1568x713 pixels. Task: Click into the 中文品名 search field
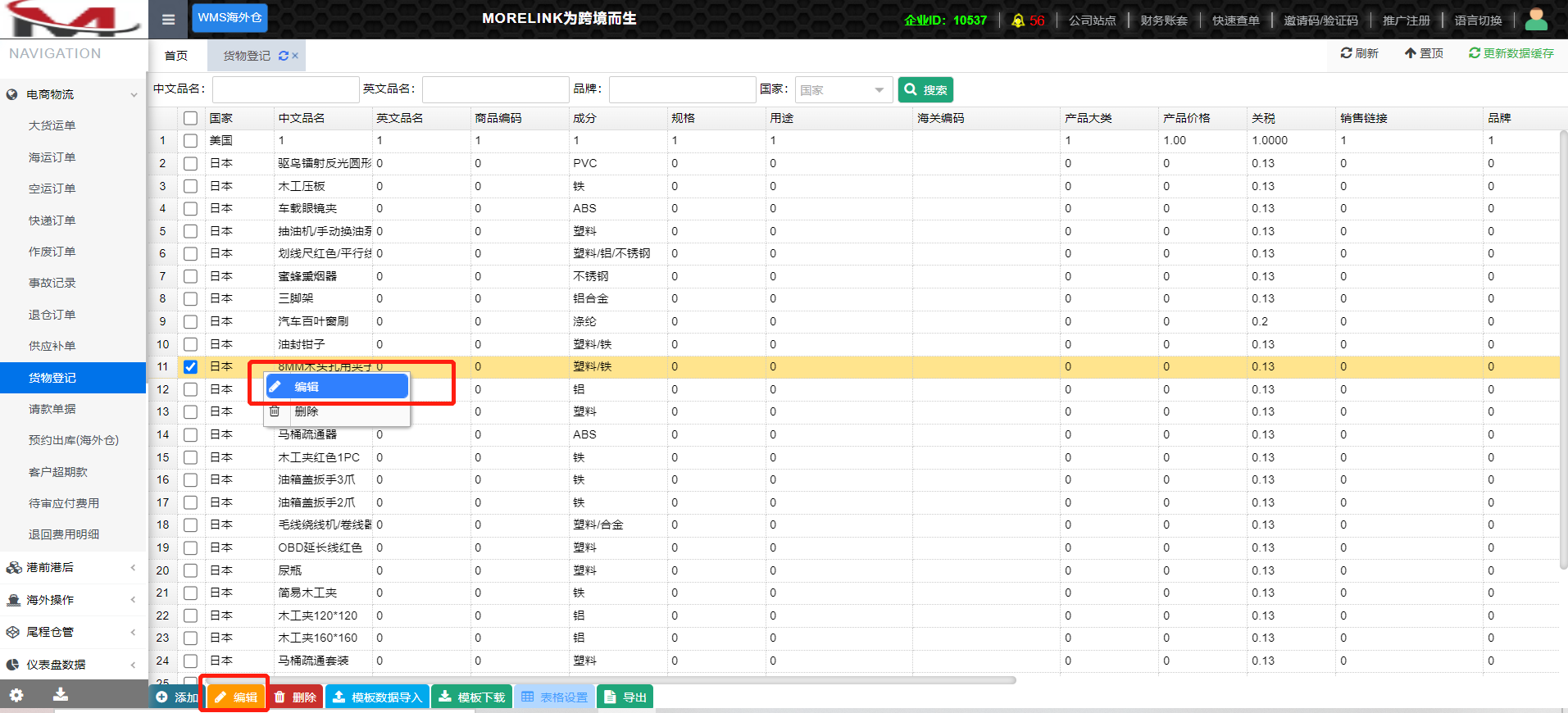point(285,89)
